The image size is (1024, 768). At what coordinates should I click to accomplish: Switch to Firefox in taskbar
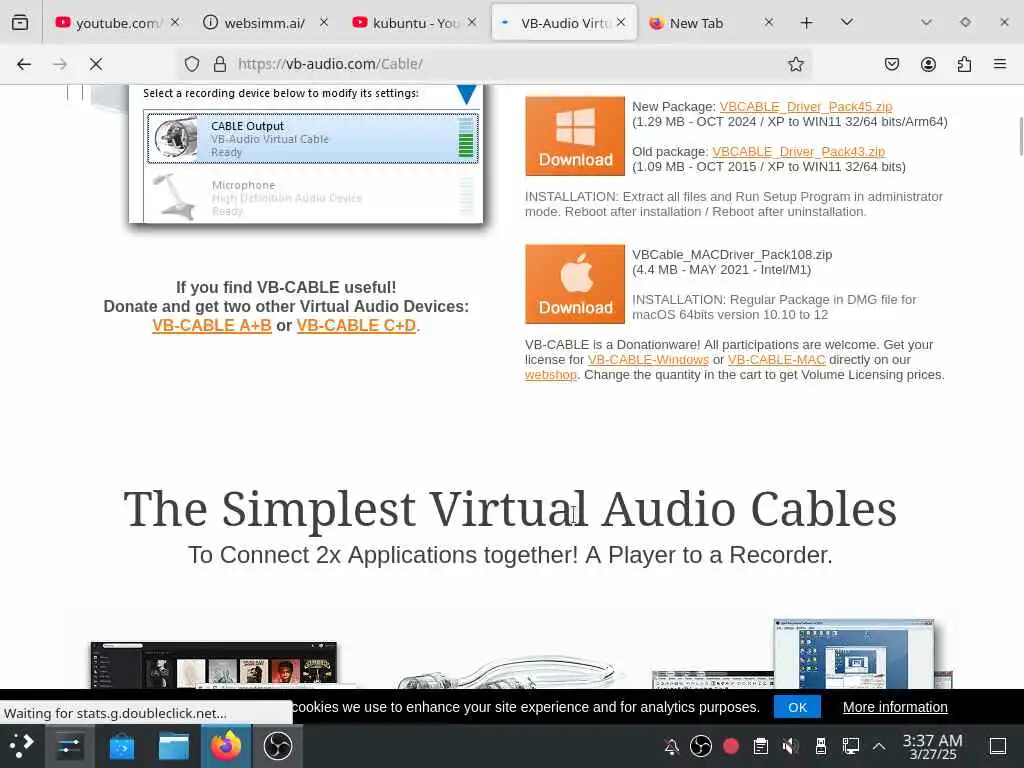226,746
